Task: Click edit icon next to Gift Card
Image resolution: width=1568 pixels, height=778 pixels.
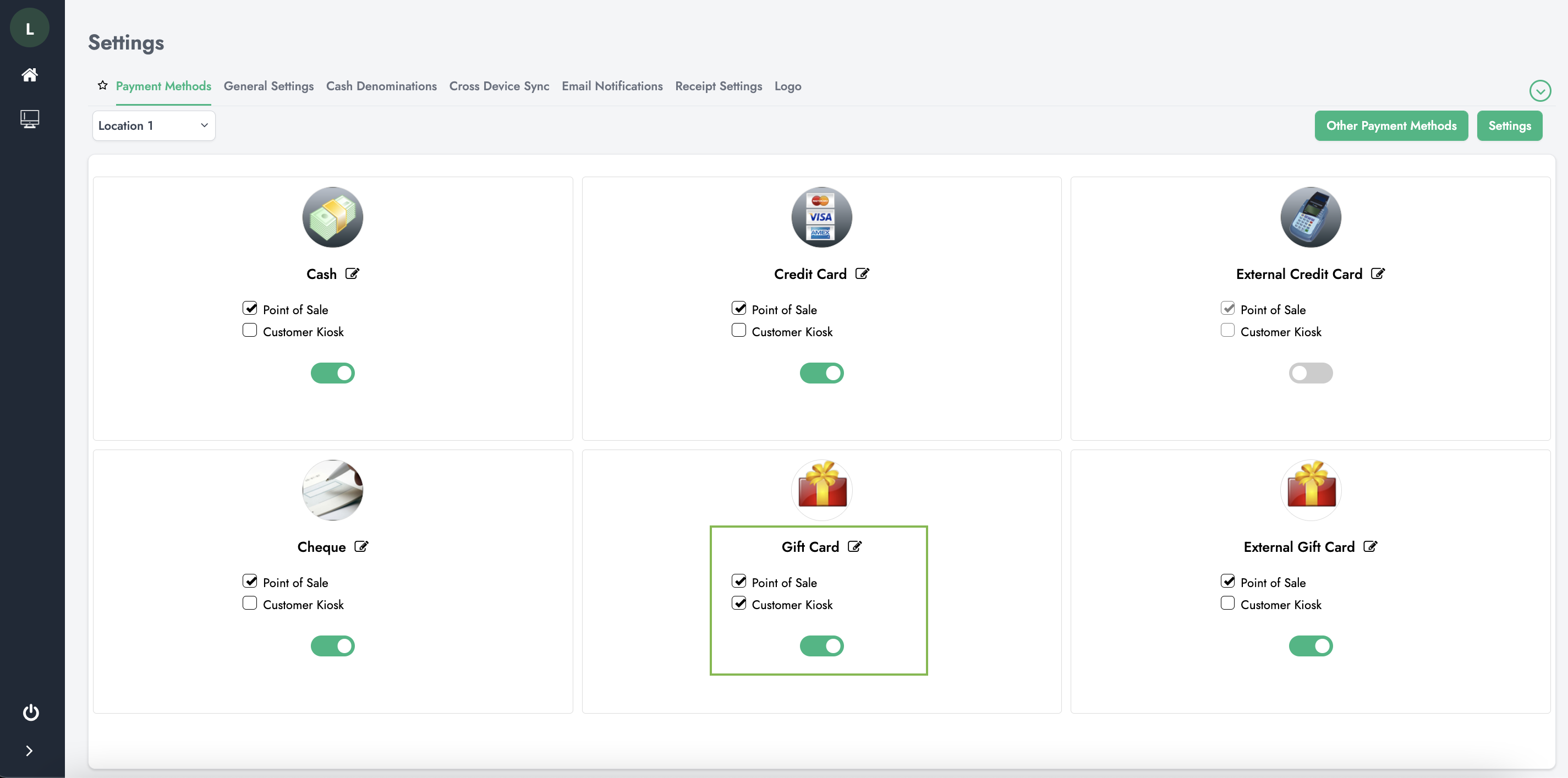Action: pos(854,546)
